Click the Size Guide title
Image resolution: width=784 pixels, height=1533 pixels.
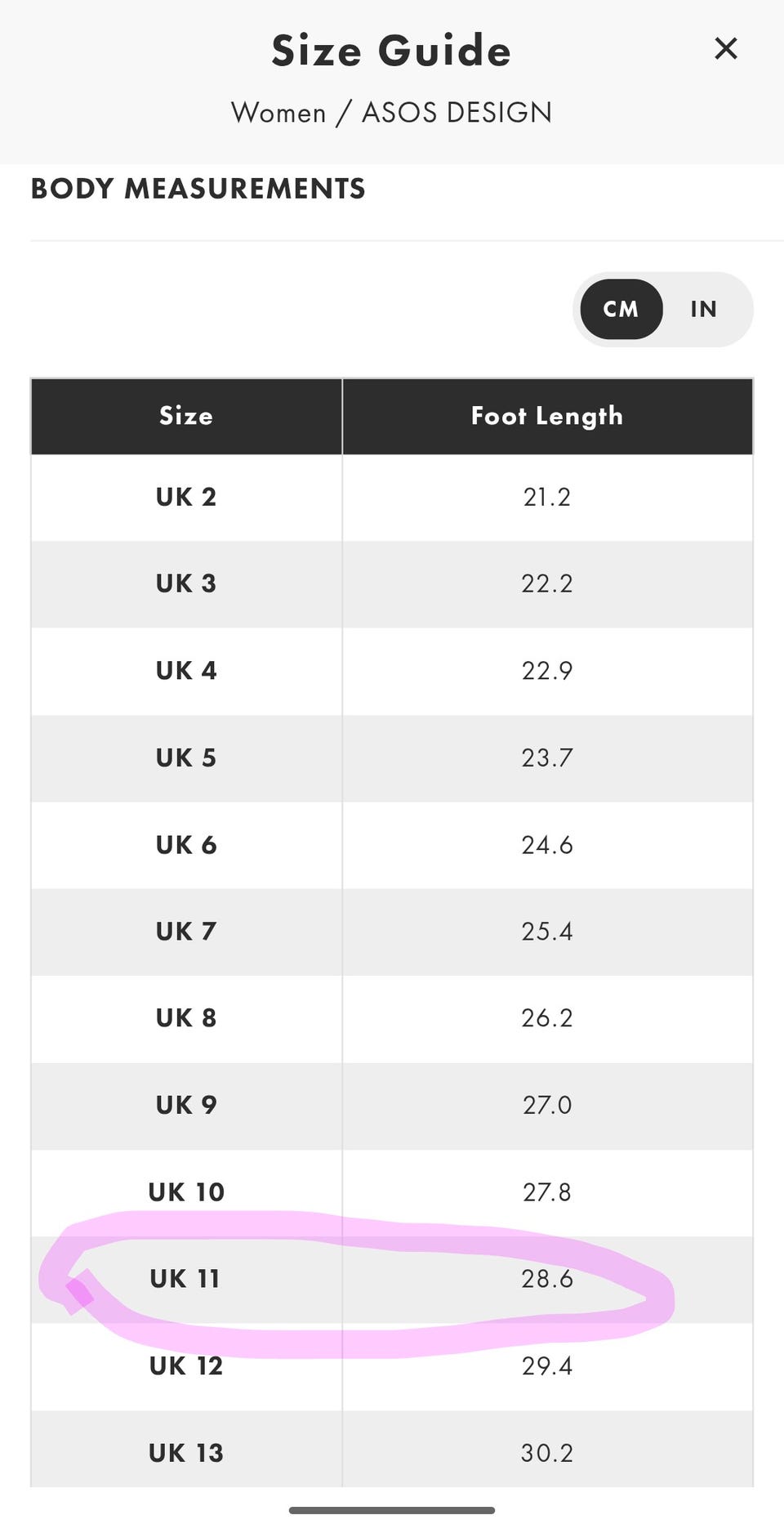point(391,51)
